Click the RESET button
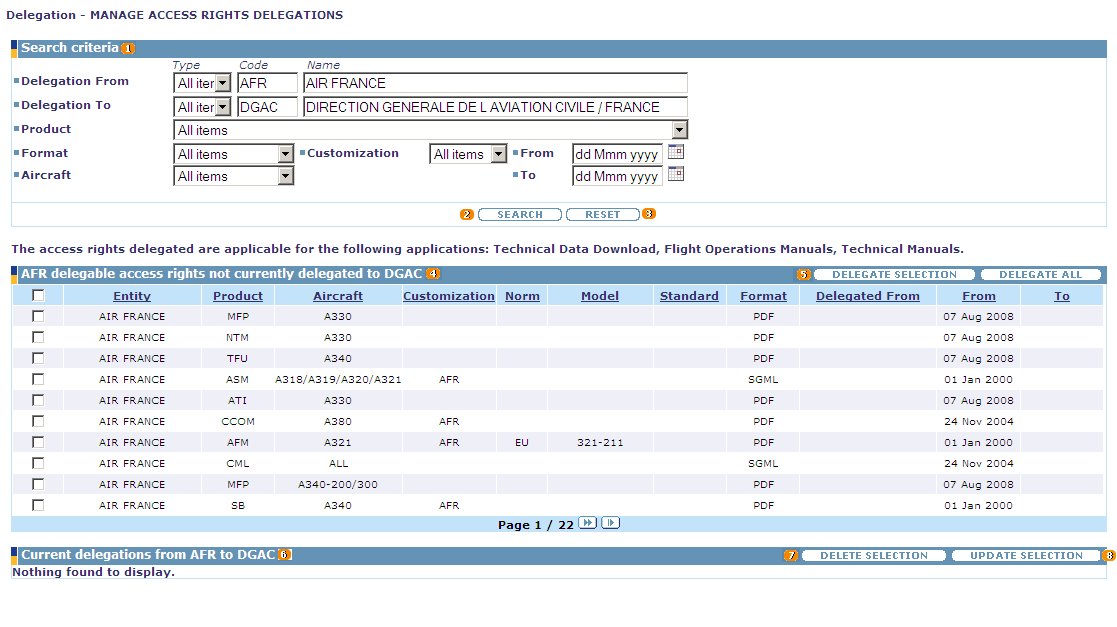This screenshot has height=627, width=1117. pyautogui.click(x=603, y=214)
